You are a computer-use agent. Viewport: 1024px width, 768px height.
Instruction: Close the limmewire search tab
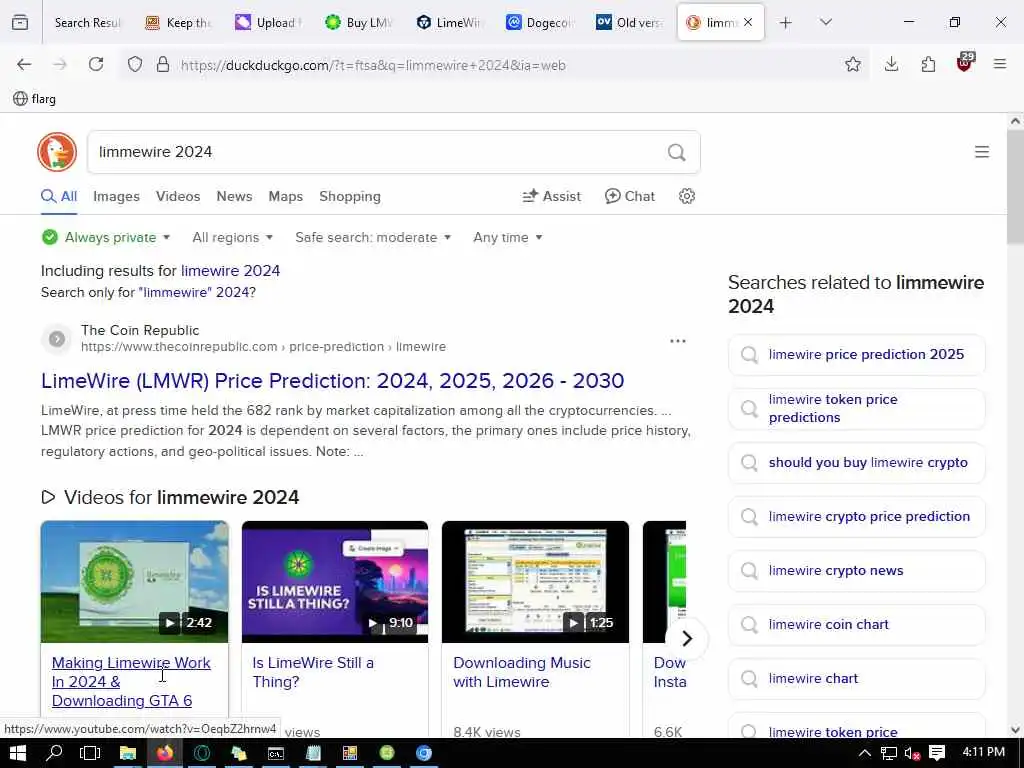click(748, 22)
